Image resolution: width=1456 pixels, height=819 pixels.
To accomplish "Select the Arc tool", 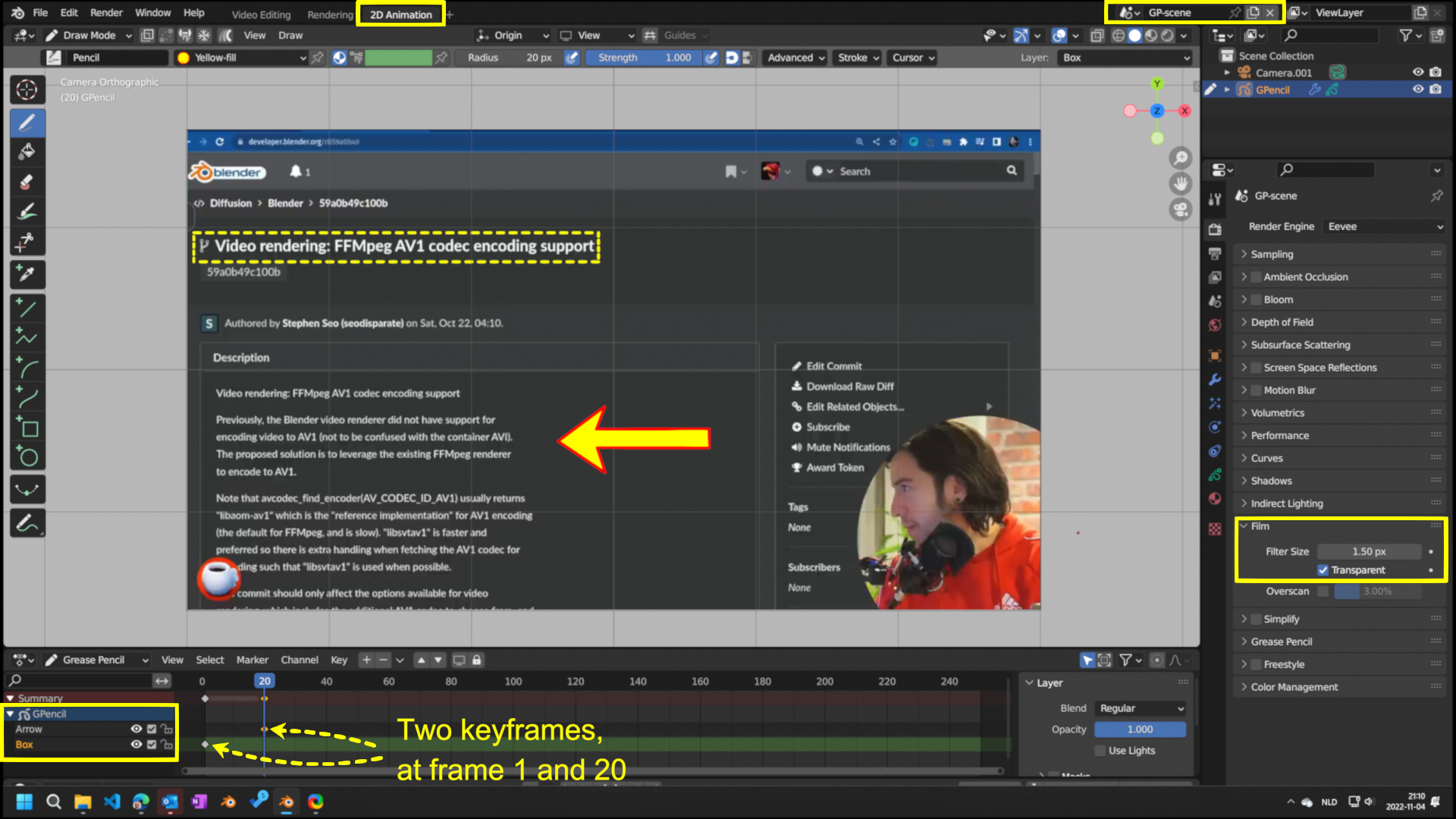I will (x=27, y=368).
